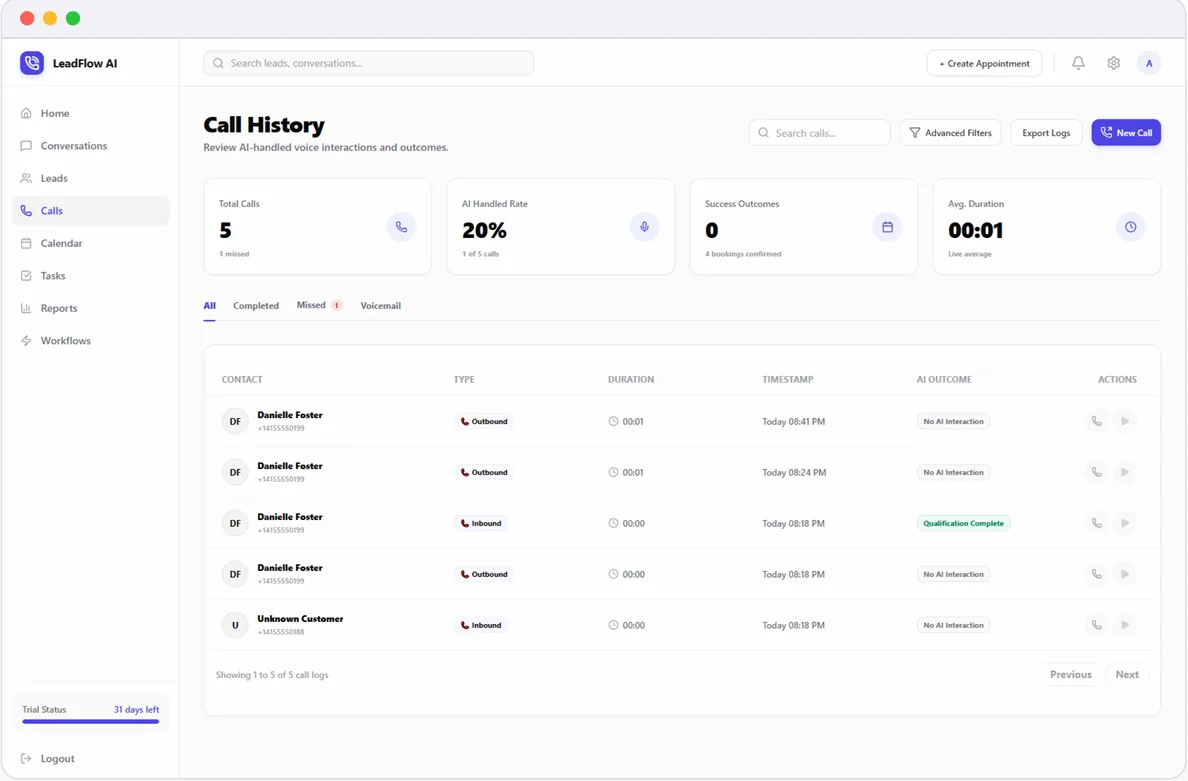1188x781 pixels.
Task: Click the 31 days left link
Action: (x=136, y=710)
